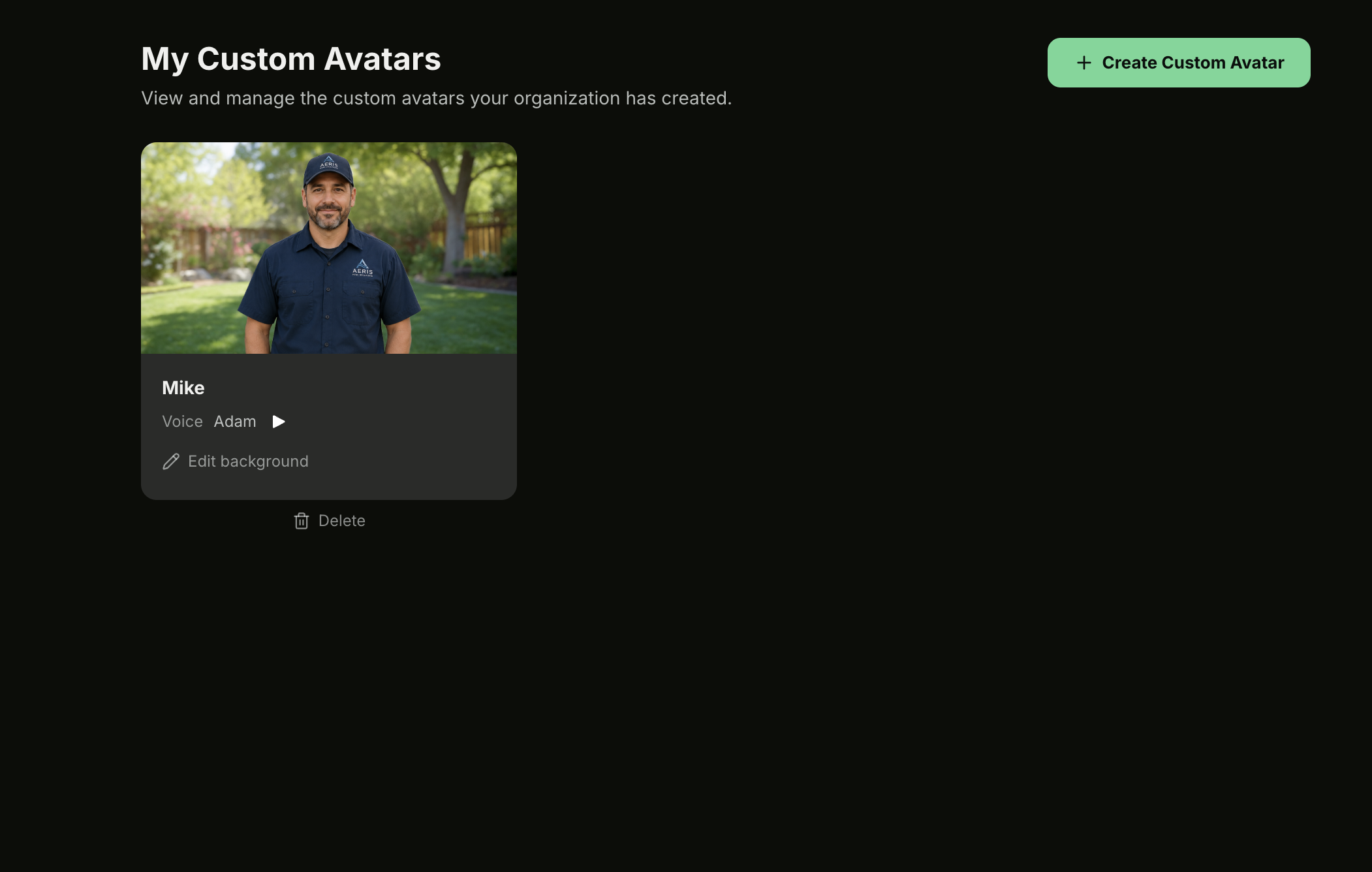Click the Create Custom Avatar button
The height and width of the screenshot is (872, 1372).
click(x=1179, y=63)
